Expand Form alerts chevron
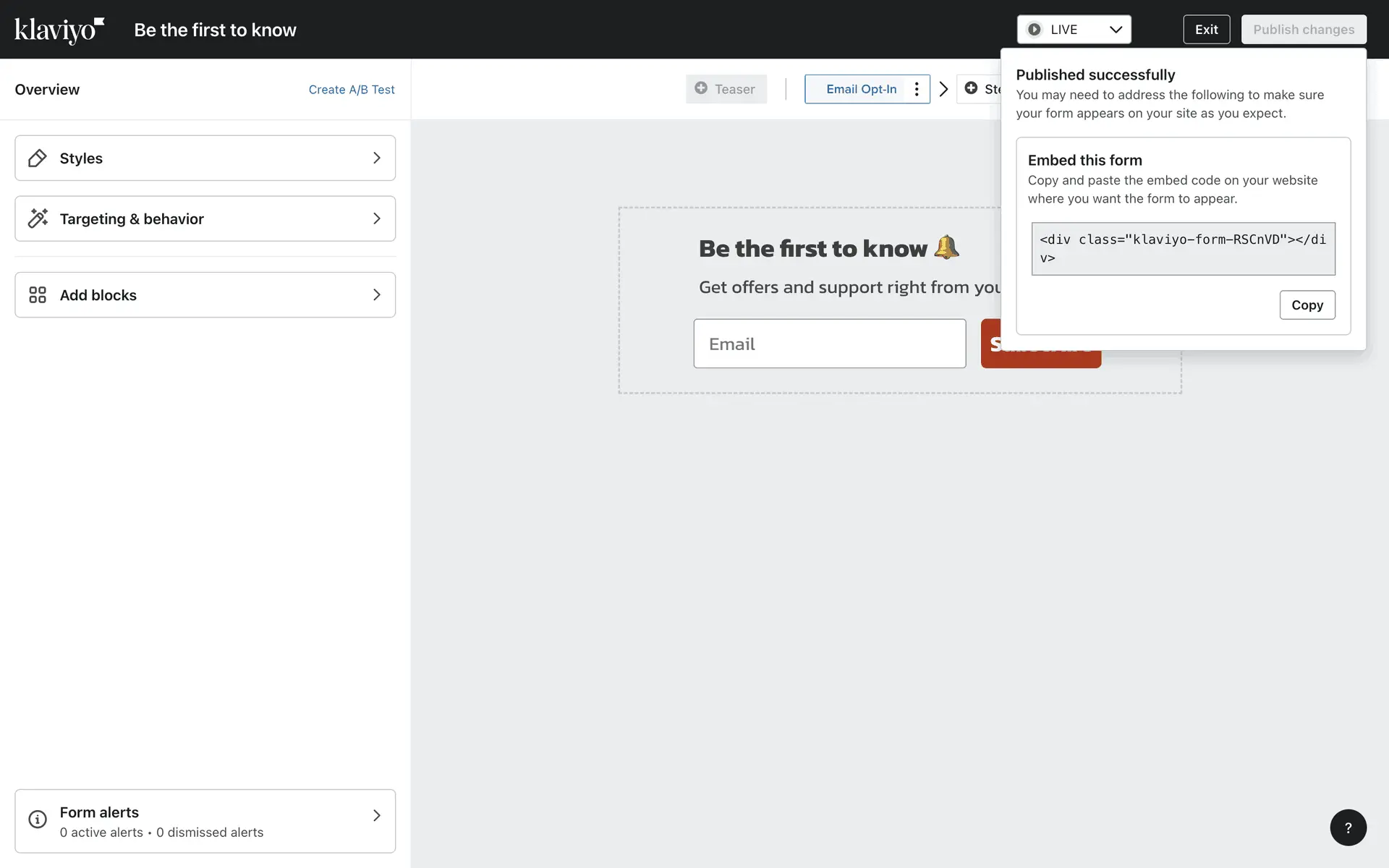This screenshot has height=868, width=1389. tap(376, 816)
